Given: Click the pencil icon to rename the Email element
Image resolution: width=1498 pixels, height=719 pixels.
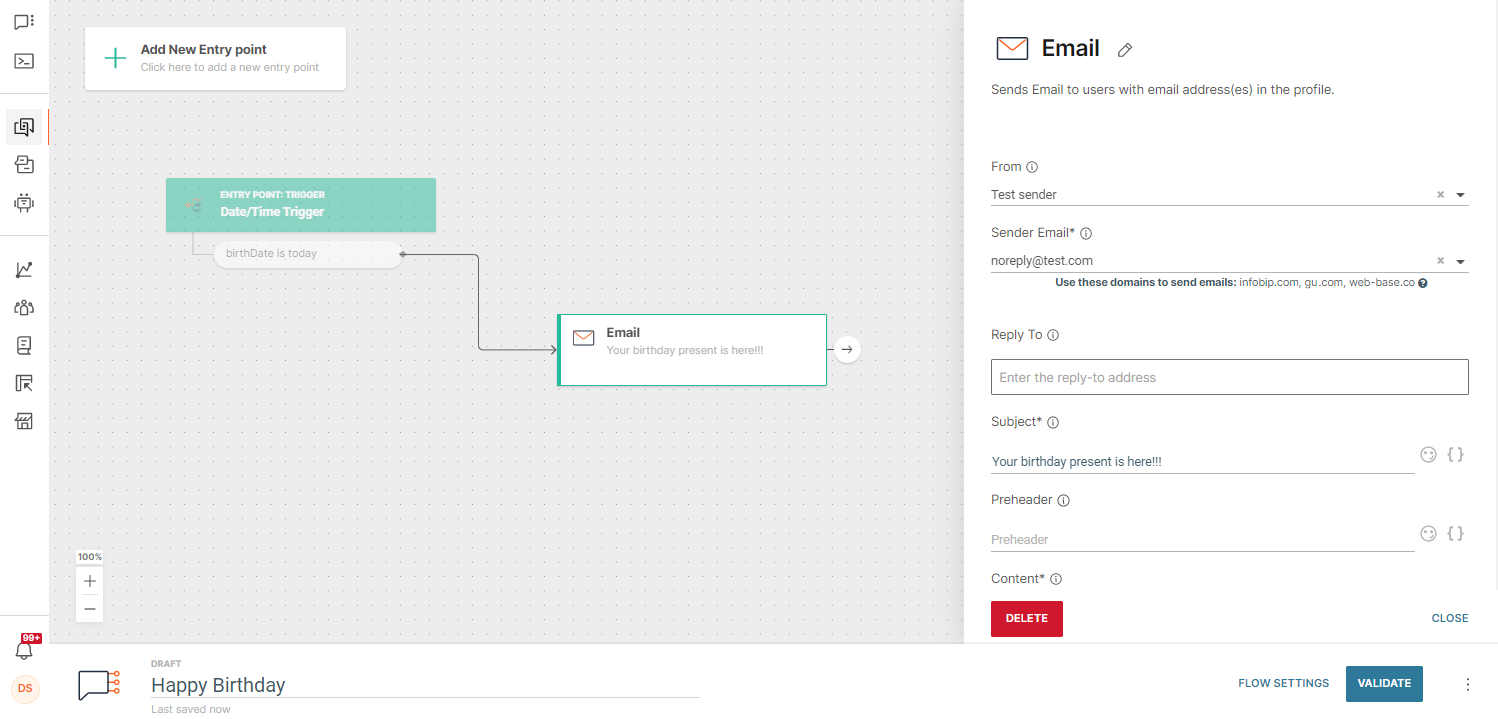Looking at the screenshot, I should click(x=1124, y=49).
